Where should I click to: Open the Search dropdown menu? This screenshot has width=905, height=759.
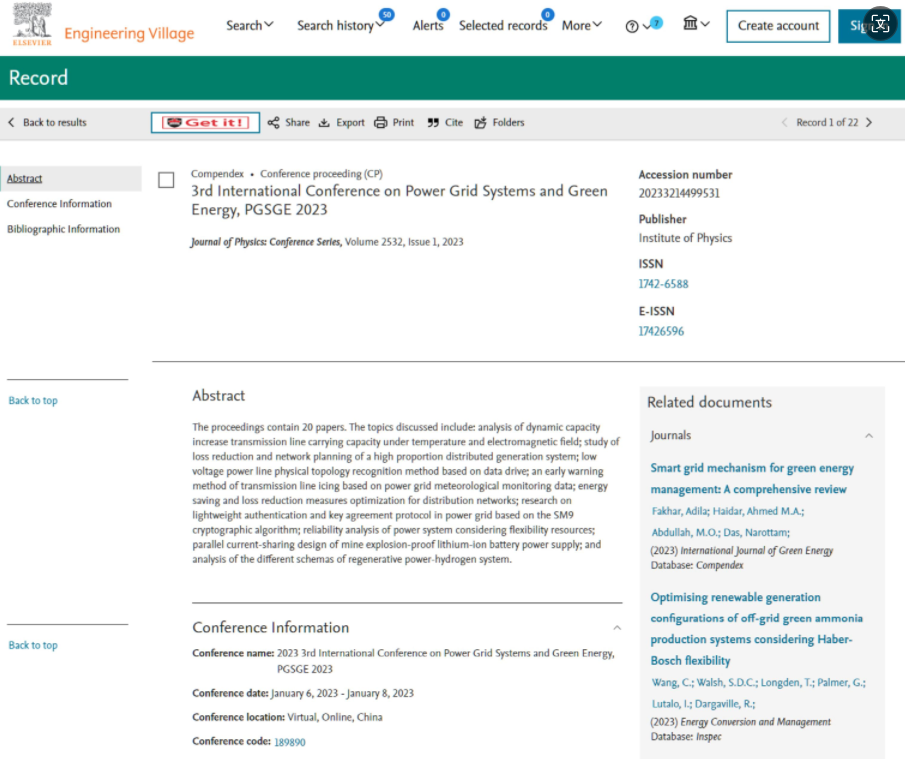click(249, 25)
